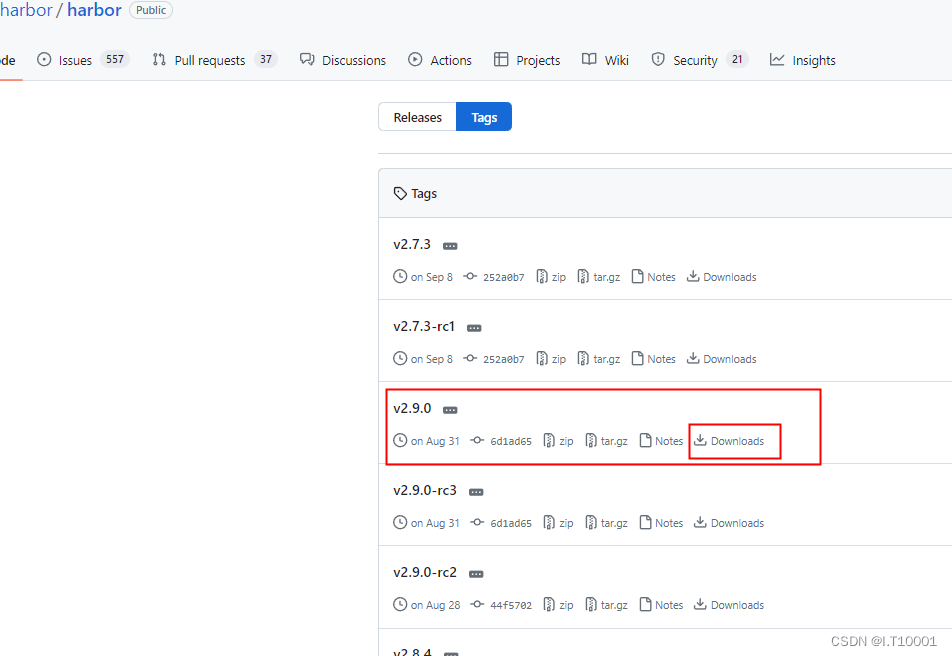
Task: Expand the v2.9.0-rc2 tag message ellipsis
Action: click(477, 574)
